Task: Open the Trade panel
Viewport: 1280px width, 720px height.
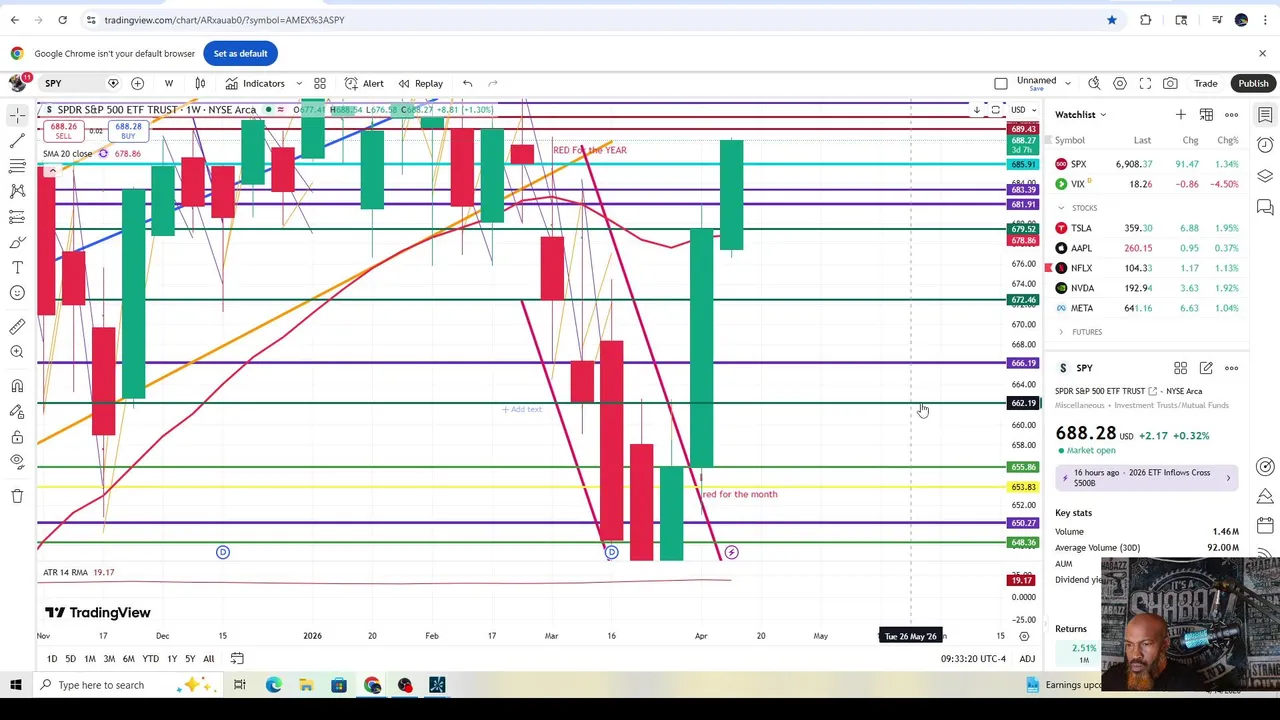Action: click(x=1205, y=83)
